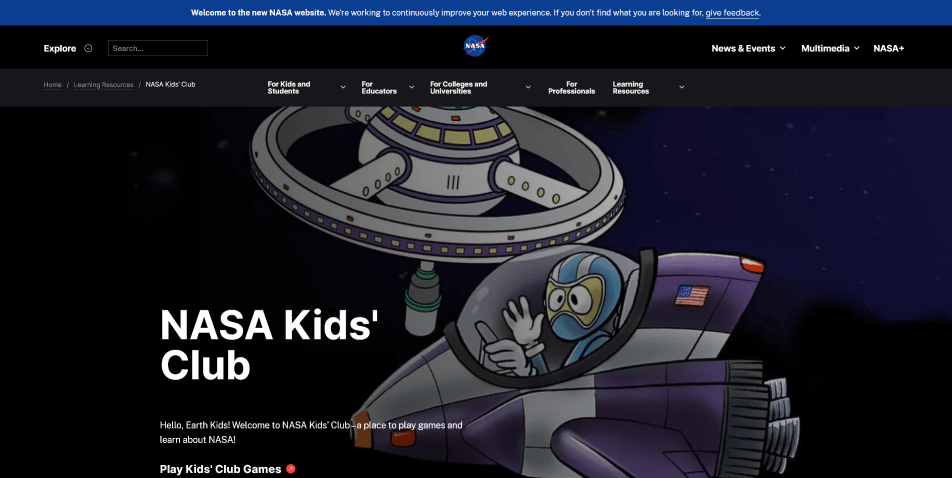The width and height of the screenshot is (952, 478).
Task: Click the red arrow beside Play Kids' Club Games
Action: click(x=291, y=469)
